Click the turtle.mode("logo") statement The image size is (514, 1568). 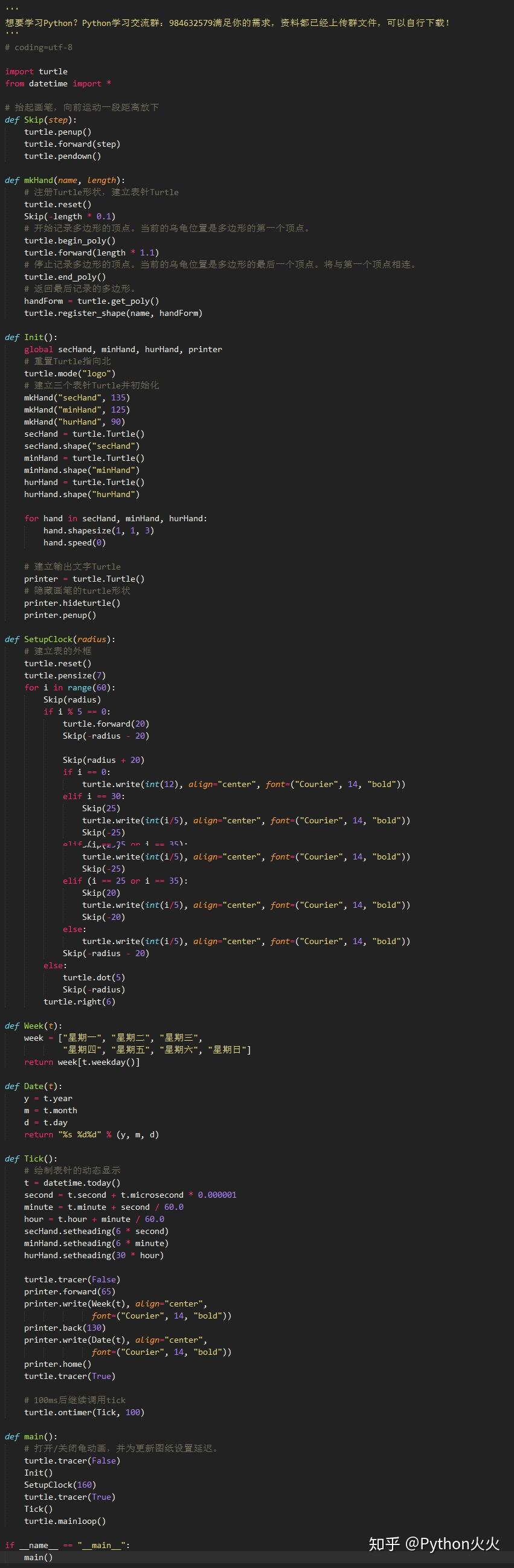[69, 373]
